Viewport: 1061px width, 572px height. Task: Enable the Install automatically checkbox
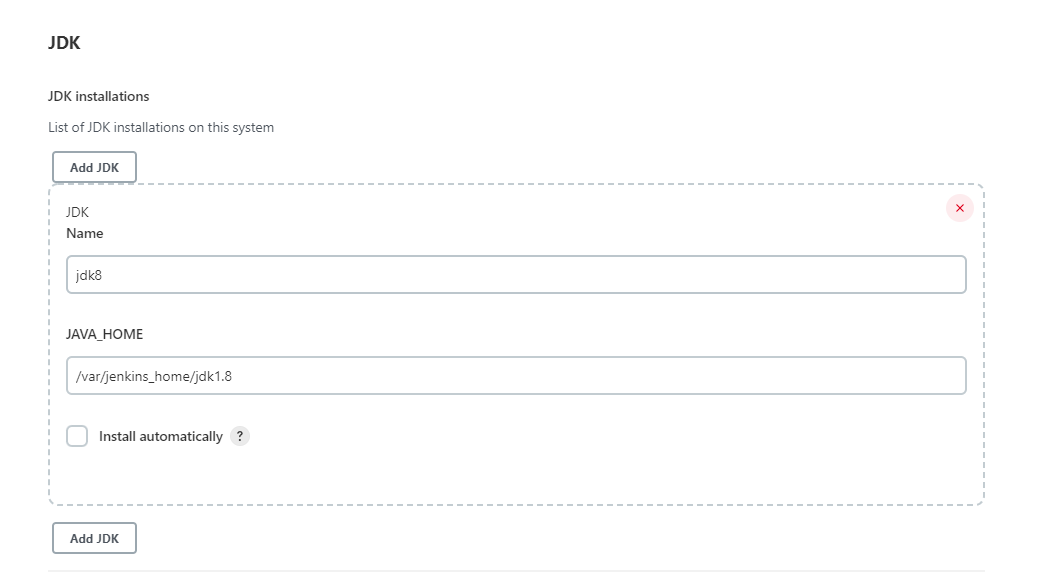pos(77,436)
